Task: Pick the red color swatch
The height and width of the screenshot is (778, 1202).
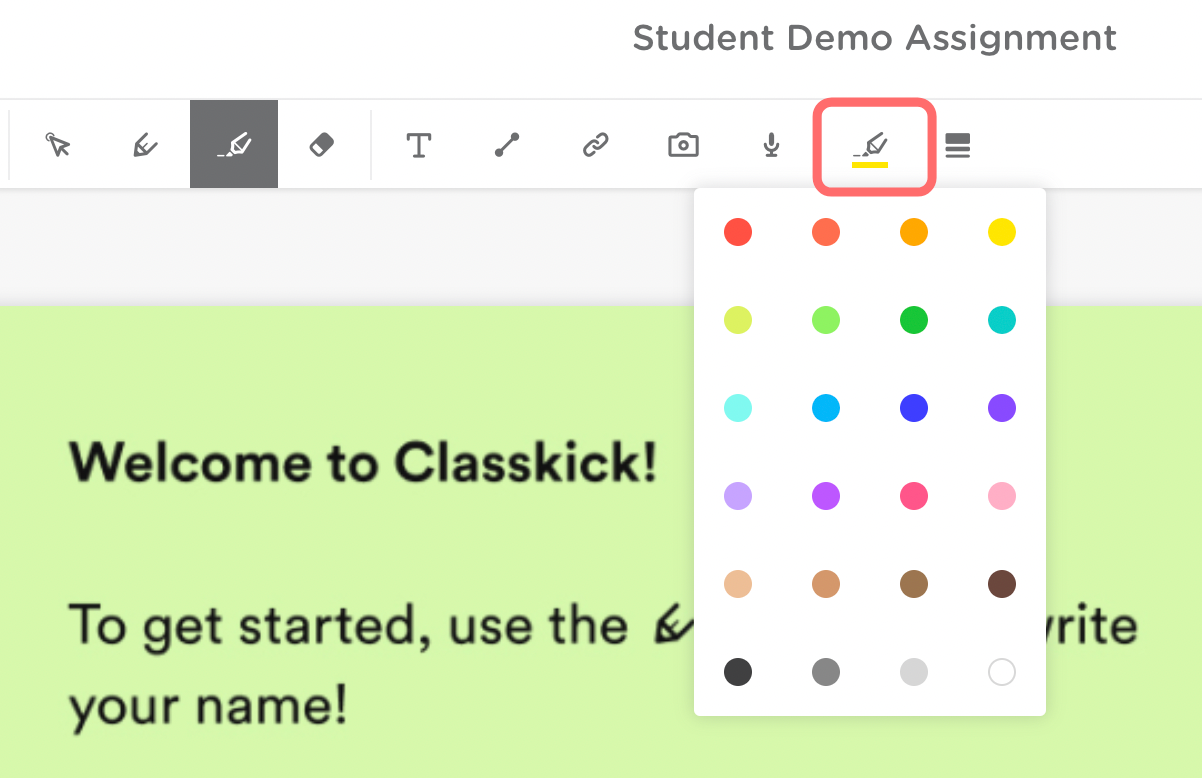Action: [738, 233]
